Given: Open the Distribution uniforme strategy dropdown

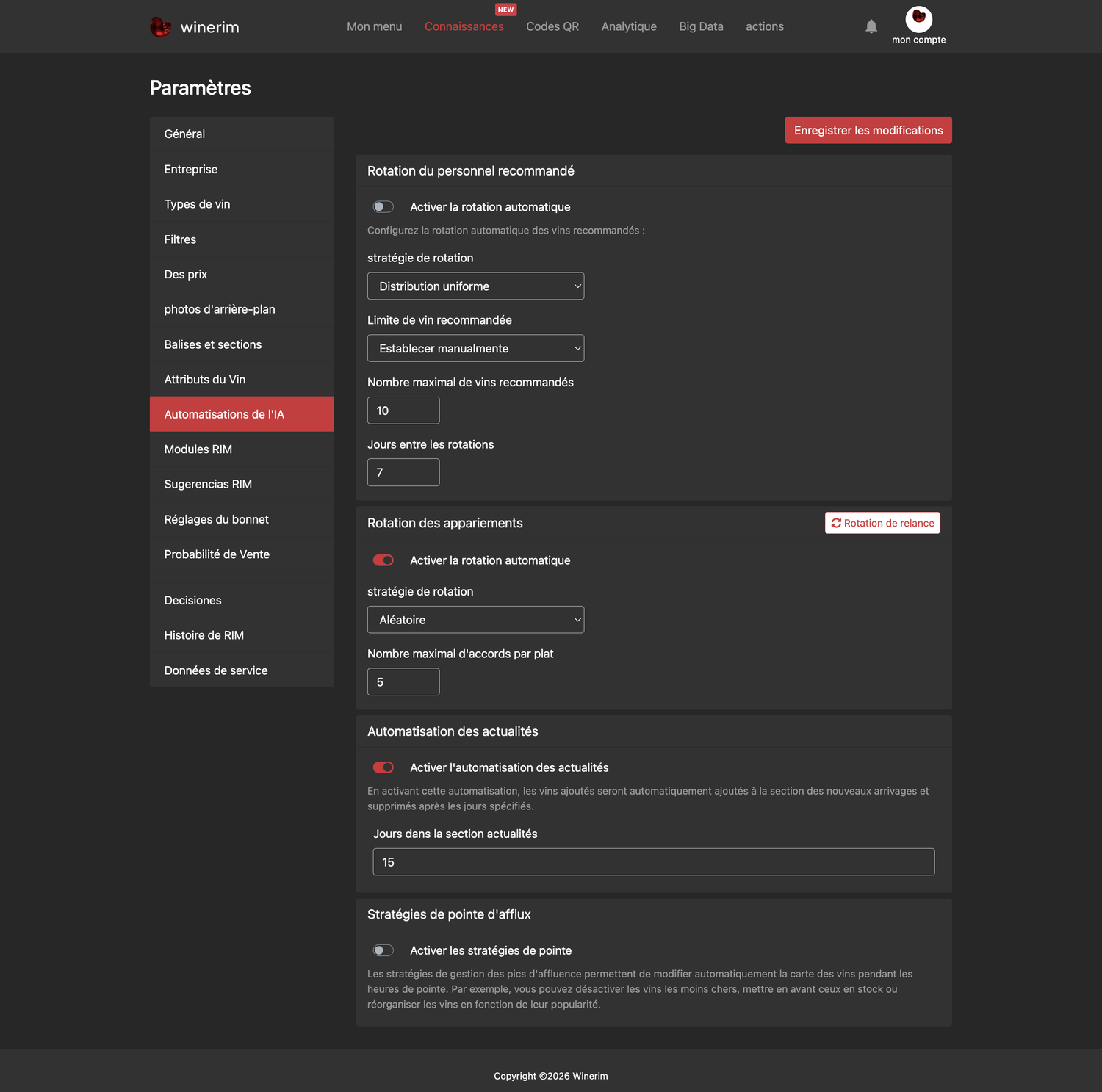Looking at the screenshot, I should [475, 286].
